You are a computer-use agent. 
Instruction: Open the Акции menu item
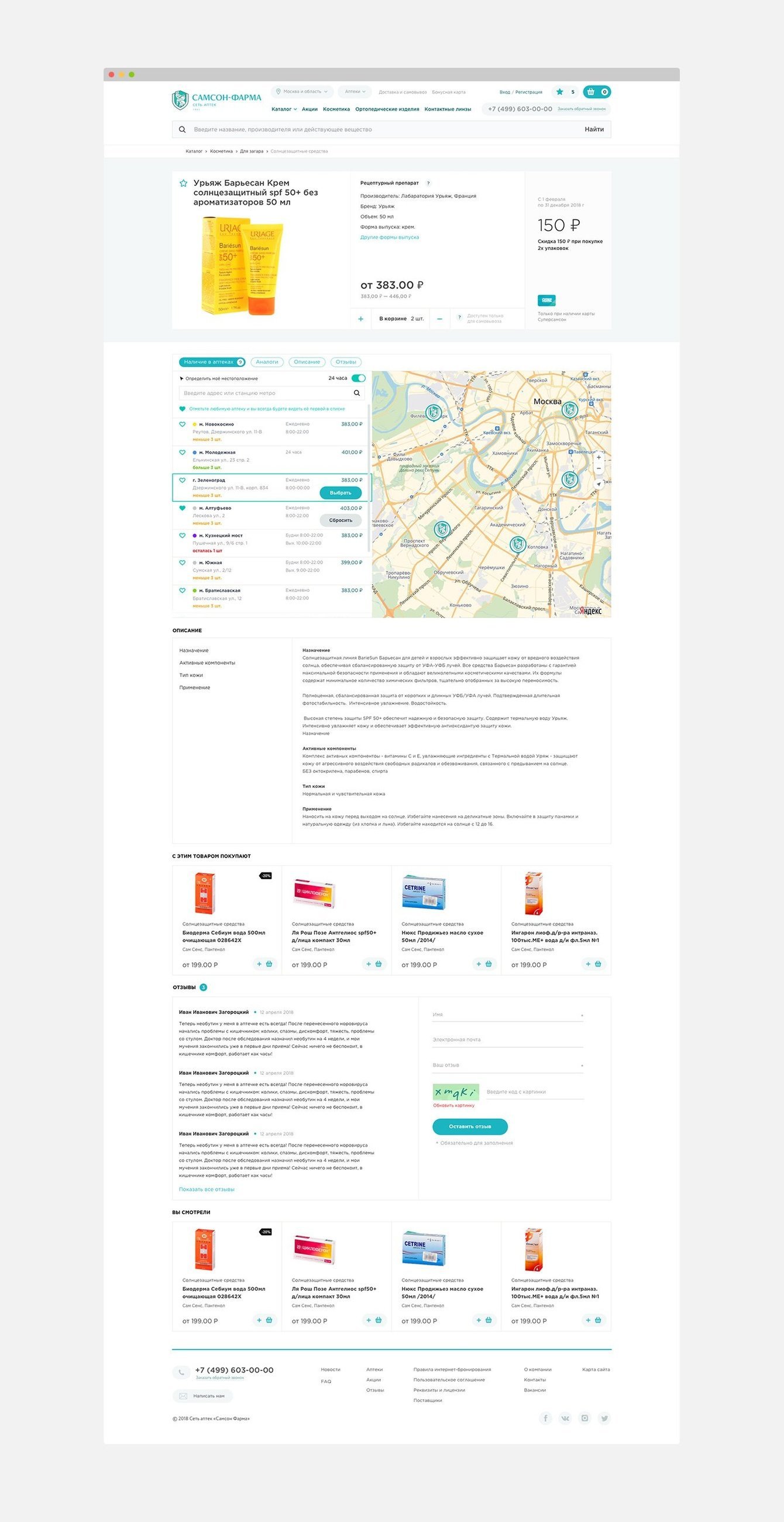310,109
